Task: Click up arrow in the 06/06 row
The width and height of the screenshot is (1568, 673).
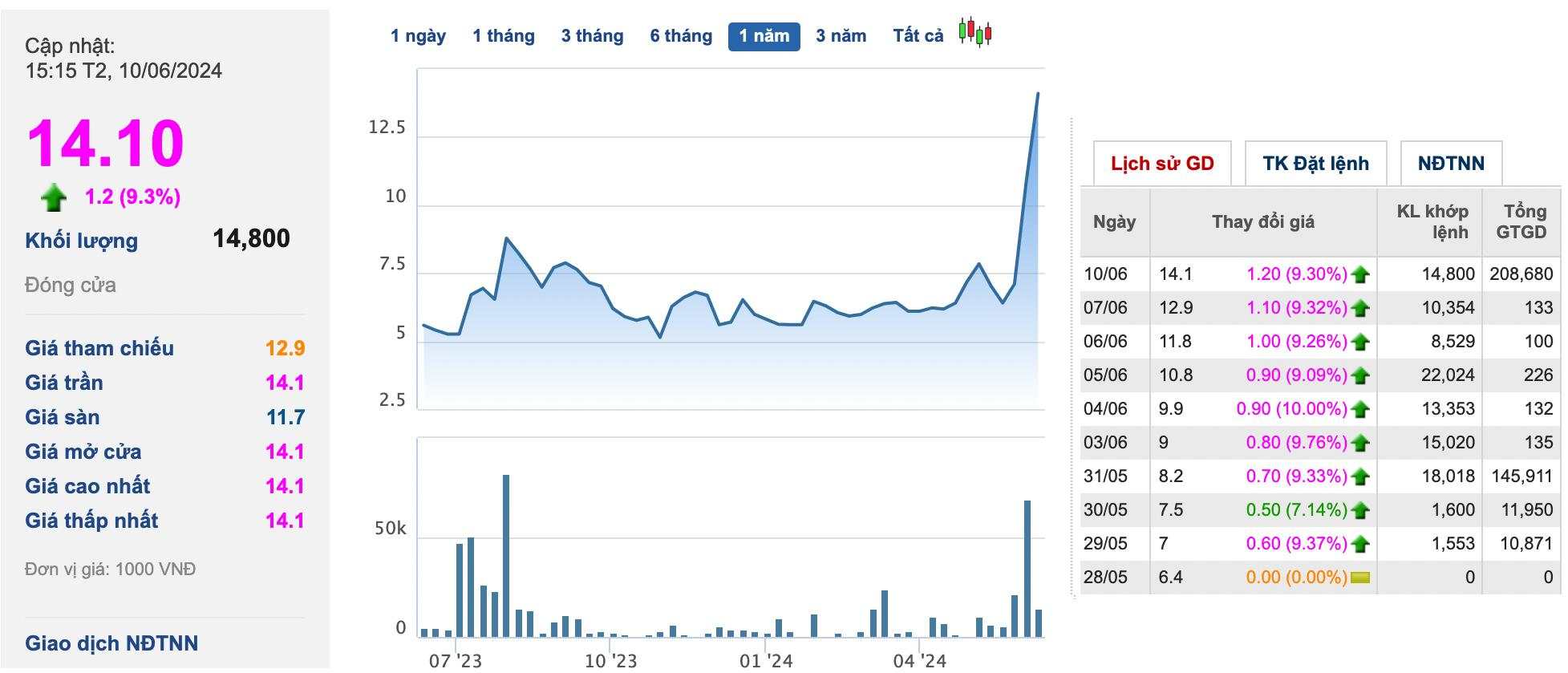Action: [x=1360, y=343]
